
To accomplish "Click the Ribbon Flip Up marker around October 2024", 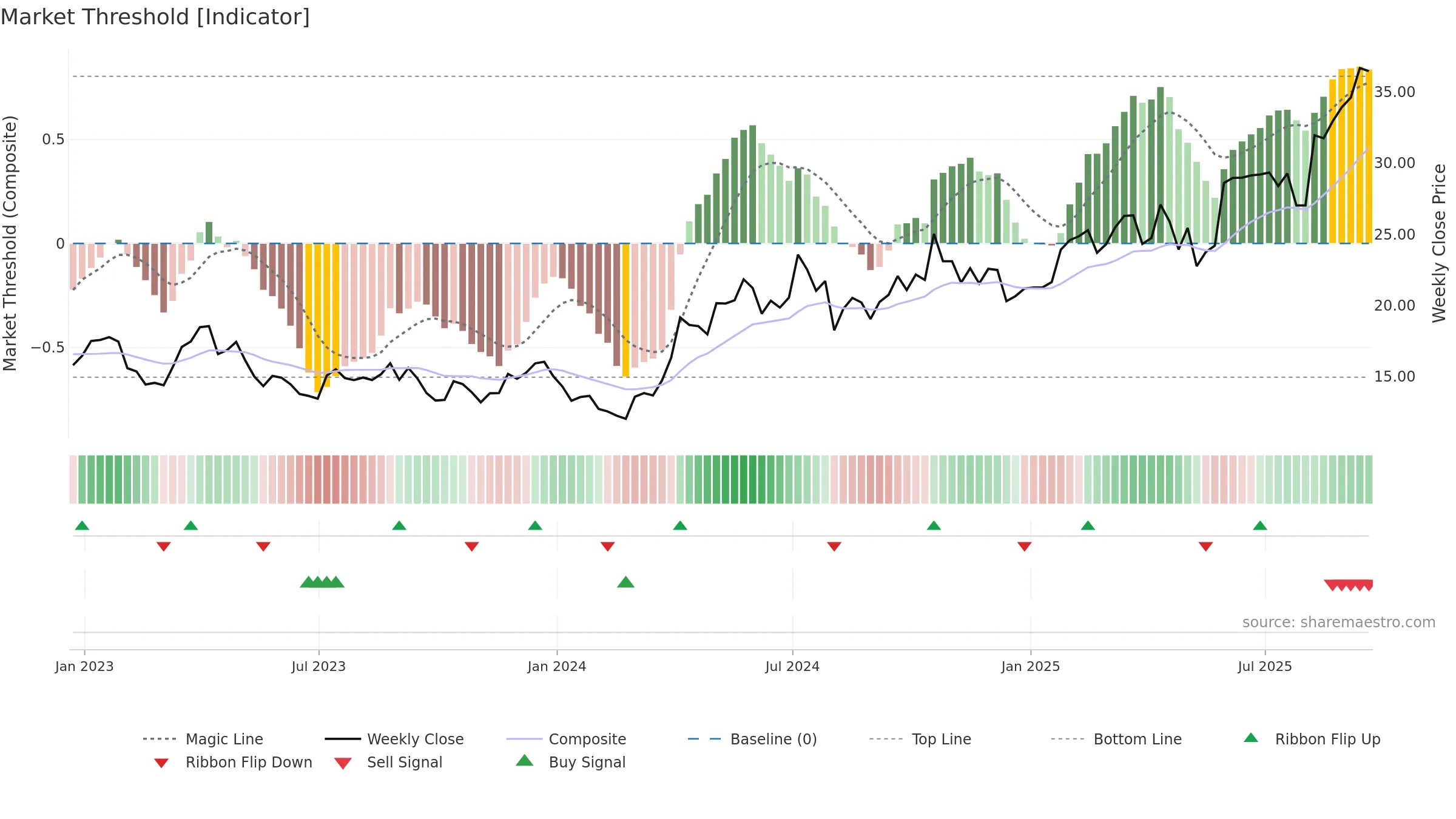I will tap(934, 525).
